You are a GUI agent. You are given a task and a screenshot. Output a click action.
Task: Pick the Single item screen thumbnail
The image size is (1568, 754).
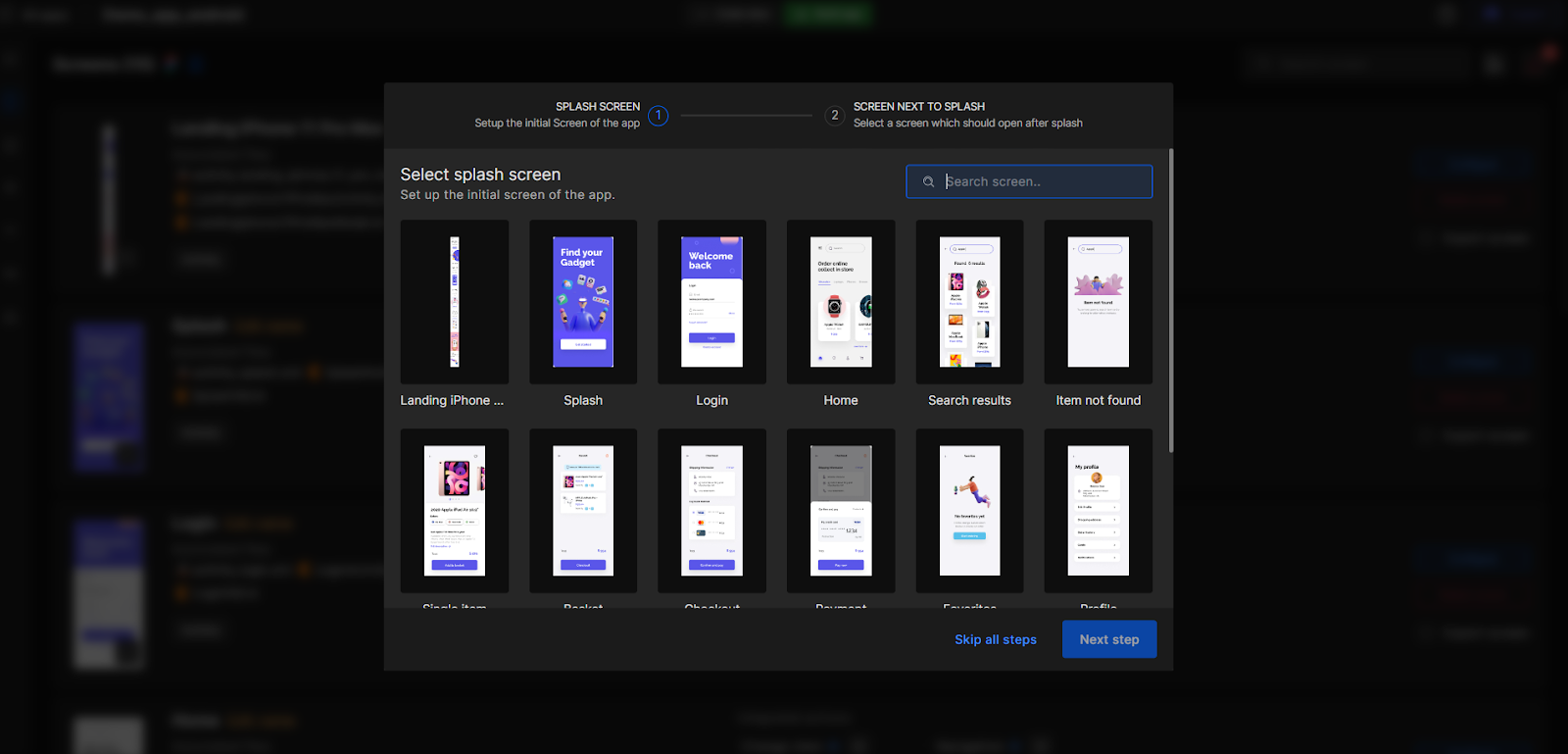pos(455,511)
